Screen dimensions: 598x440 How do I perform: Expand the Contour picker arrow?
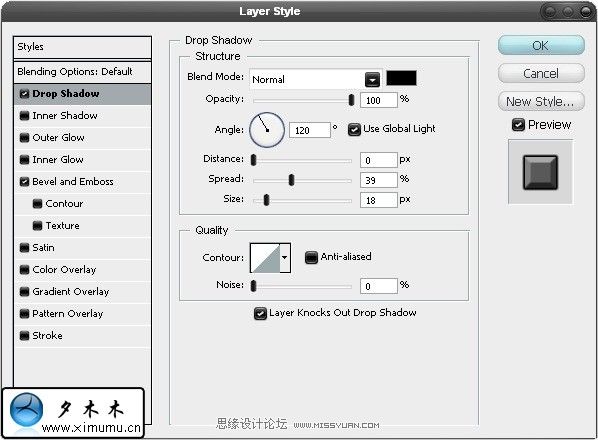285,258
